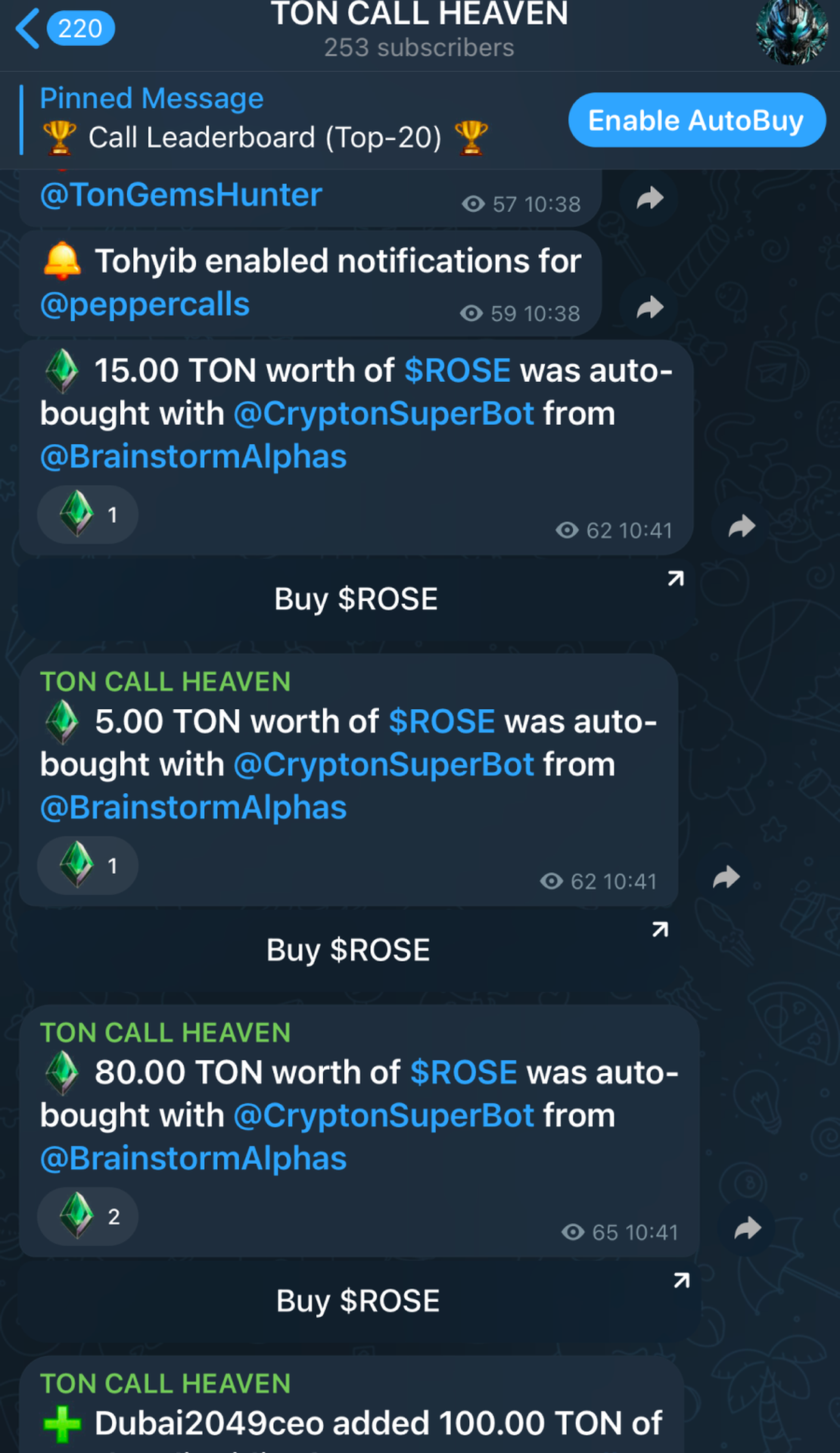Forward the @peppercalls notification message
Image resolution: width=840 pixels, height=1453 pixels.
point(649,308)
